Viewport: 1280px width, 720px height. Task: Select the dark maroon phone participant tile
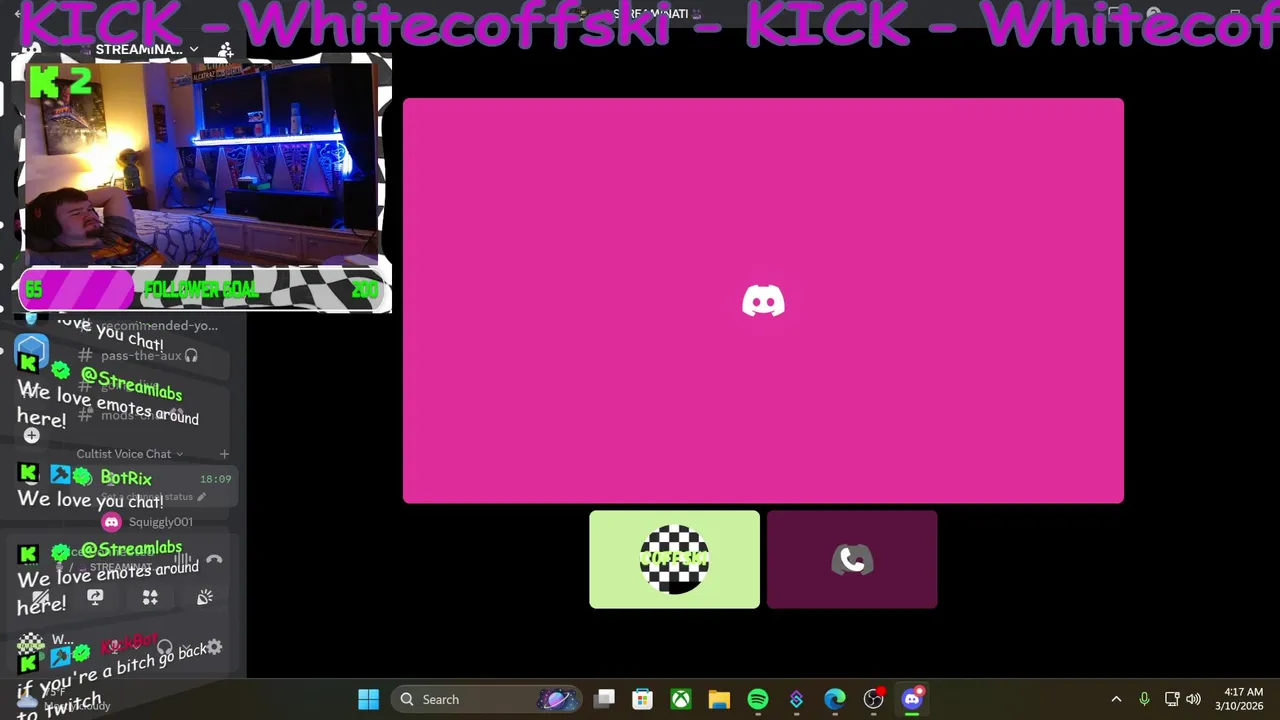pyautogui.click(x=852, y=559)
